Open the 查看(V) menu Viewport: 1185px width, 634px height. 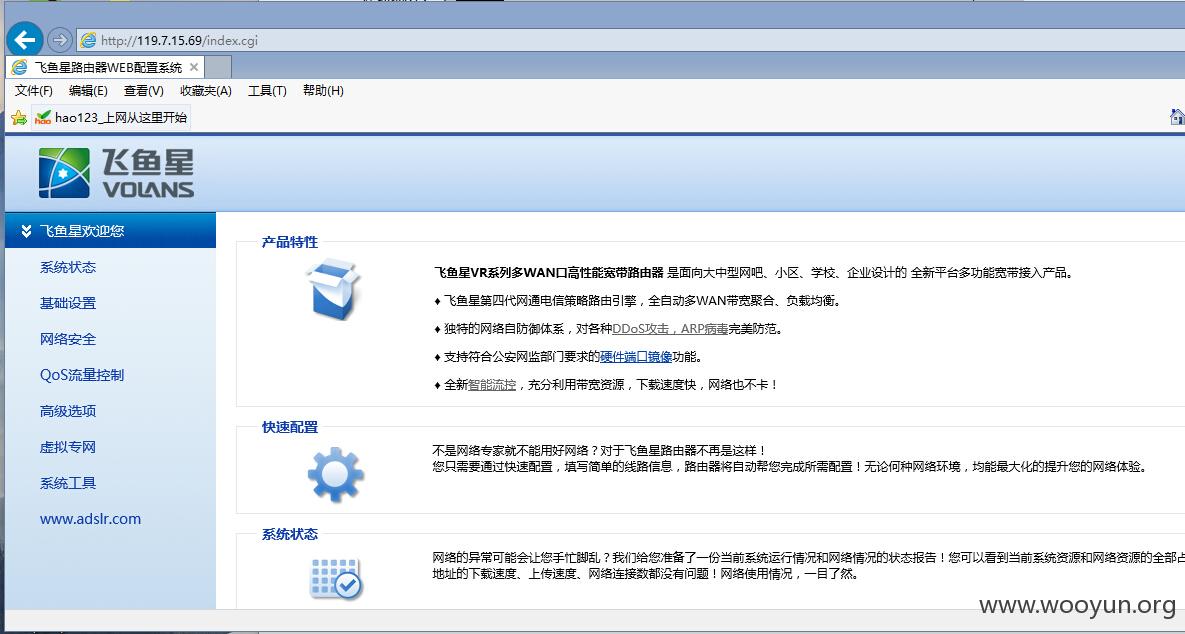pos(144,91)
